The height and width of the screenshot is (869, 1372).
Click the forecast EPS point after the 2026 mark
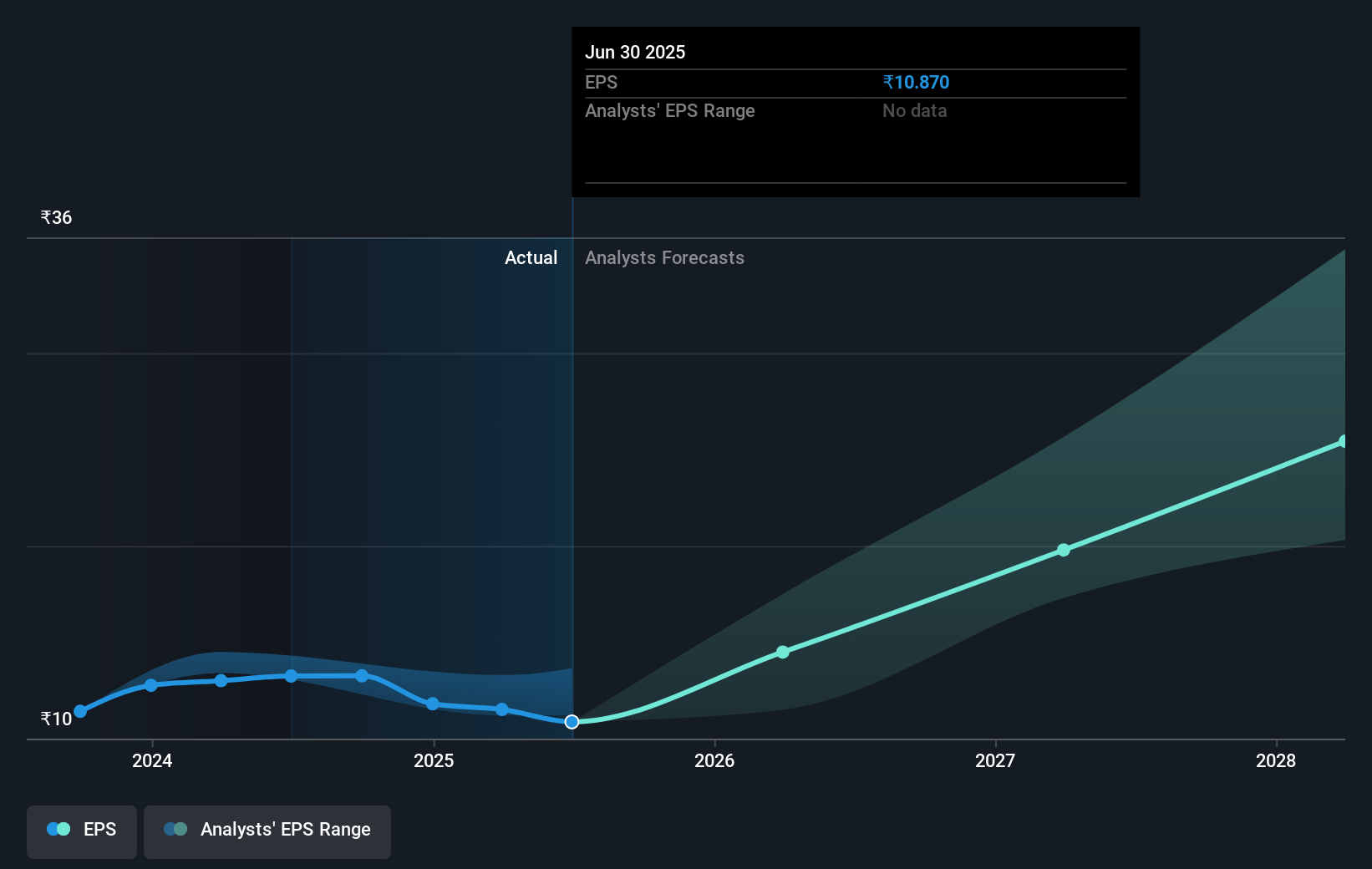pyautogui.click(x=783, y=653)
